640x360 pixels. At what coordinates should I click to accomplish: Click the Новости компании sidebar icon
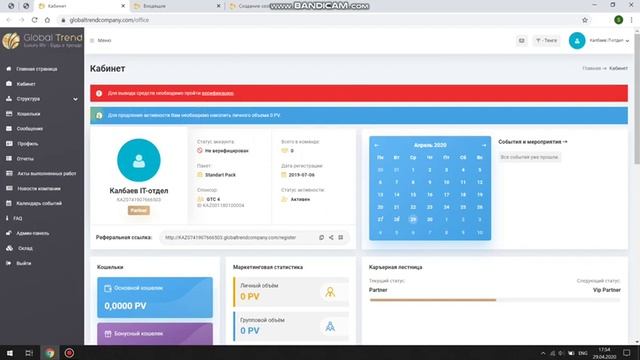pos(9,188)
